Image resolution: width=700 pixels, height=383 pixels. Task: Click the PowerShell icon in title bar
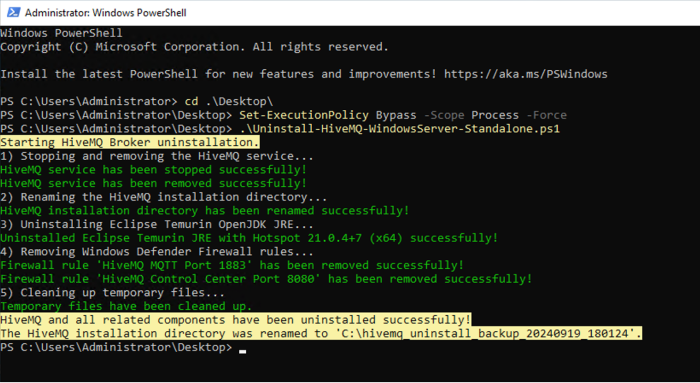tap(13, 12)
